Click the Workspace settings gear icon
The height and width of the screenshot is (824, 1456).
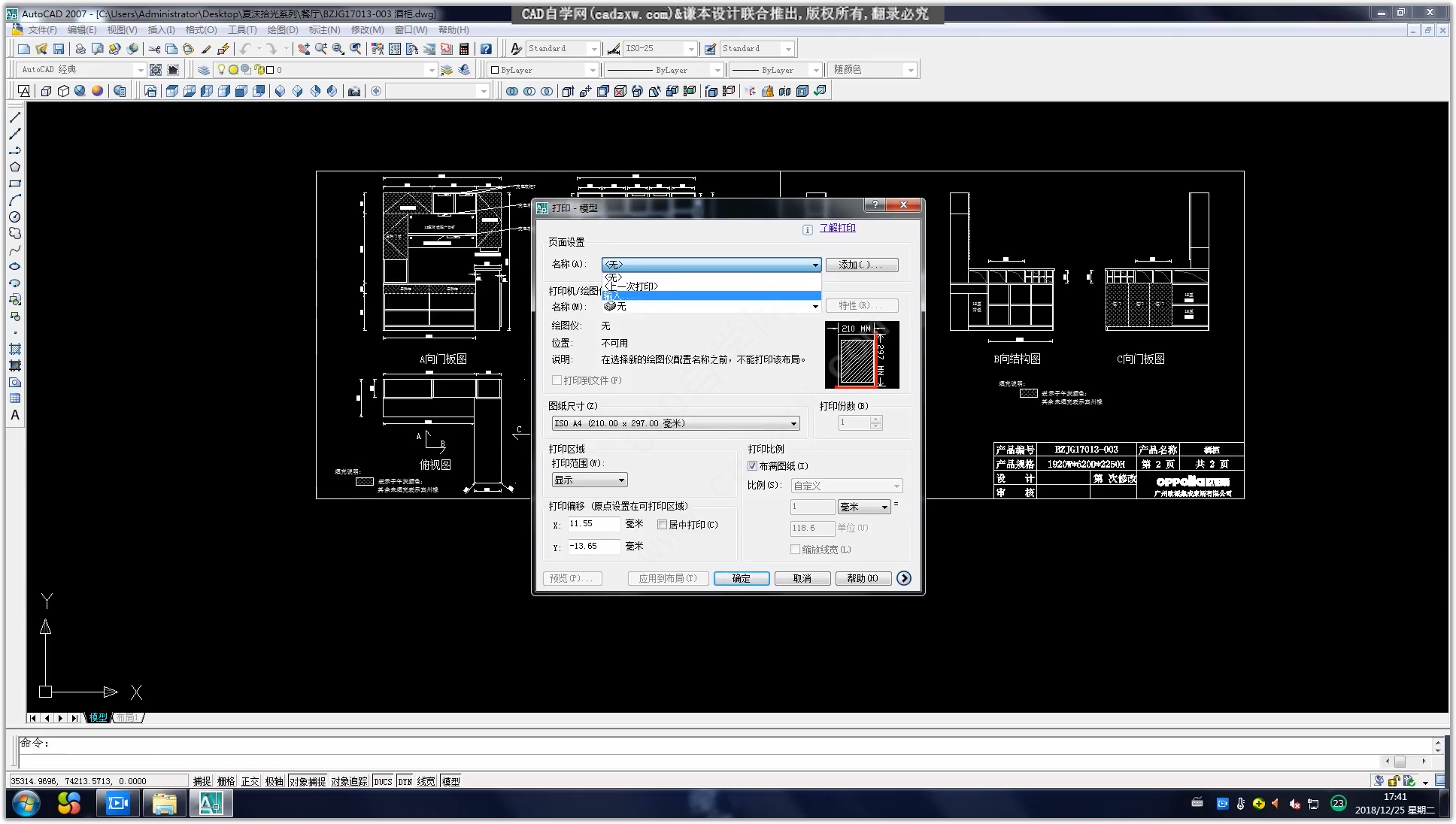156,70
